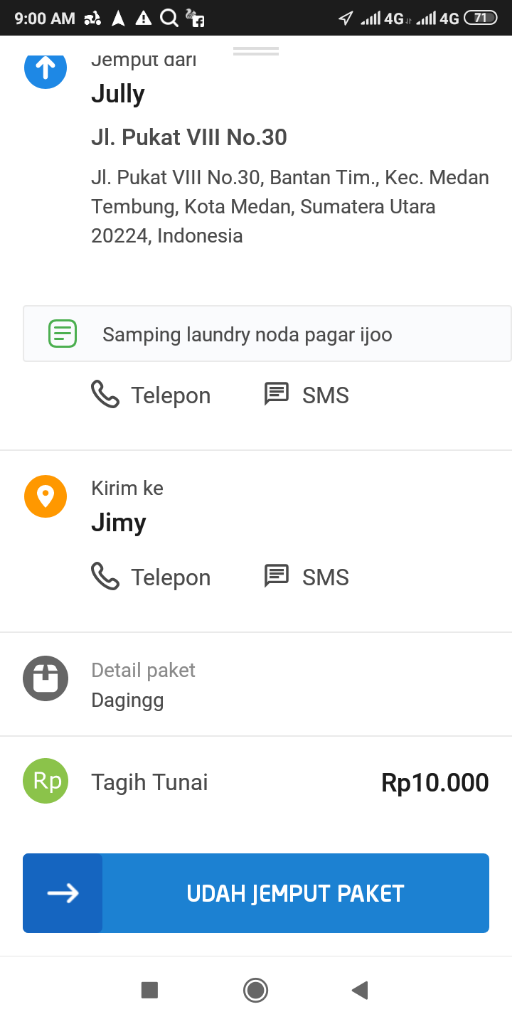This screenshot has height=1024, width=512.
Task: Open SMS to Jully via message icon
Action: (x=276, y=394)
